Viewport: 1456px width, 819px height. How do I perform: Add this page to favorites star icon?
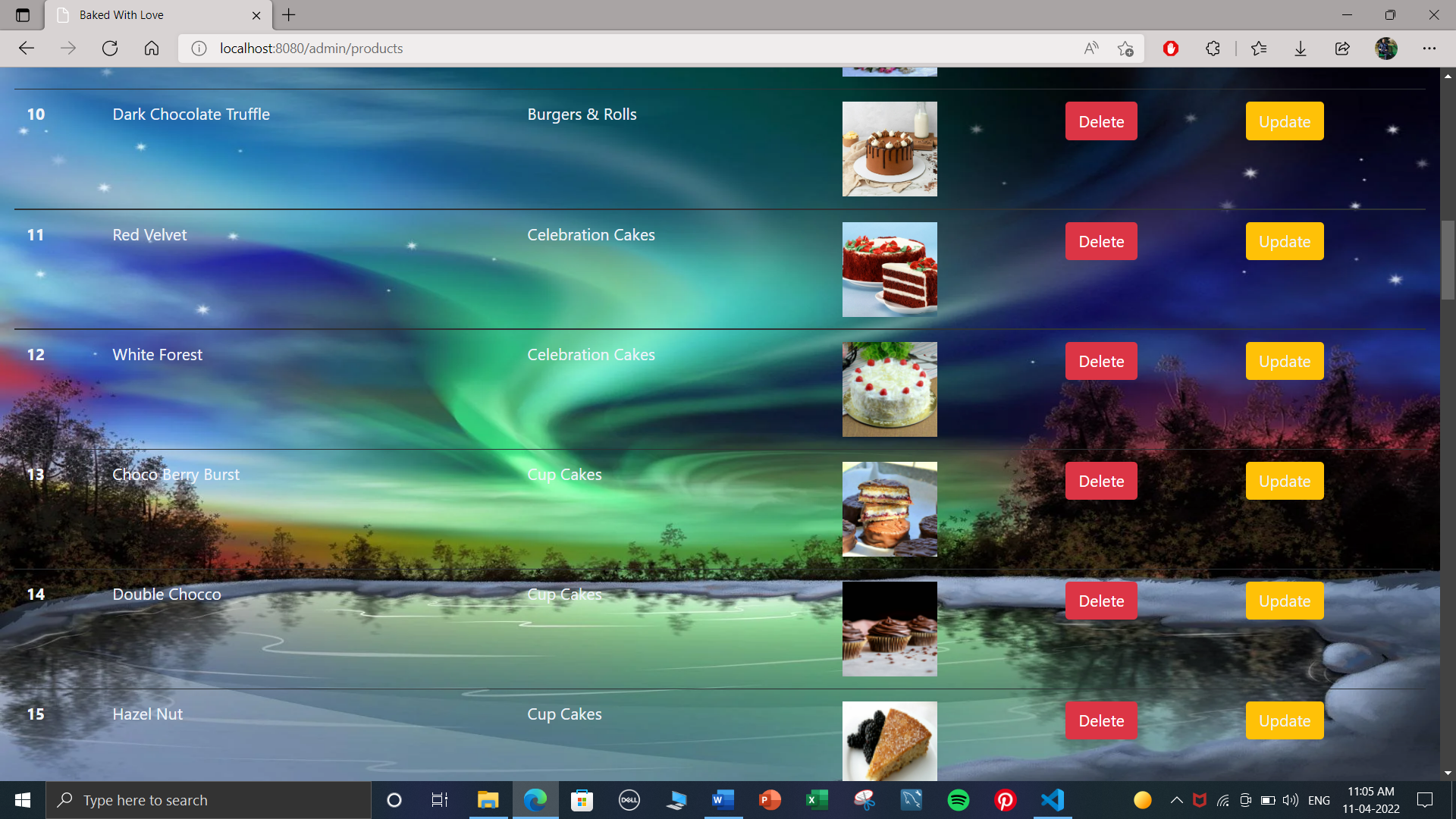pos(1125,49)
